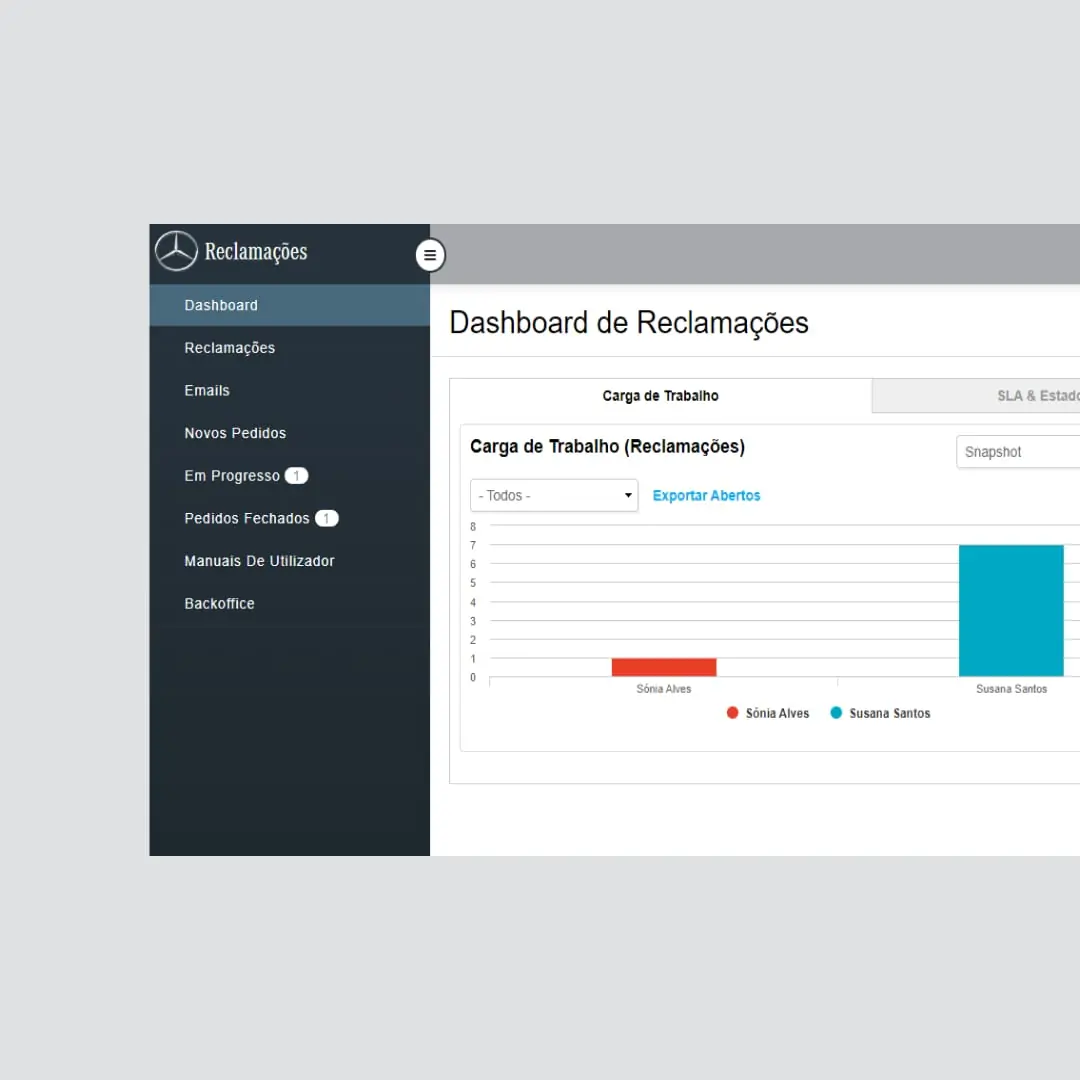Open the hamburger menu toggle
The width and height of the screenshot is (1080, 1080).
click(430, 255)
